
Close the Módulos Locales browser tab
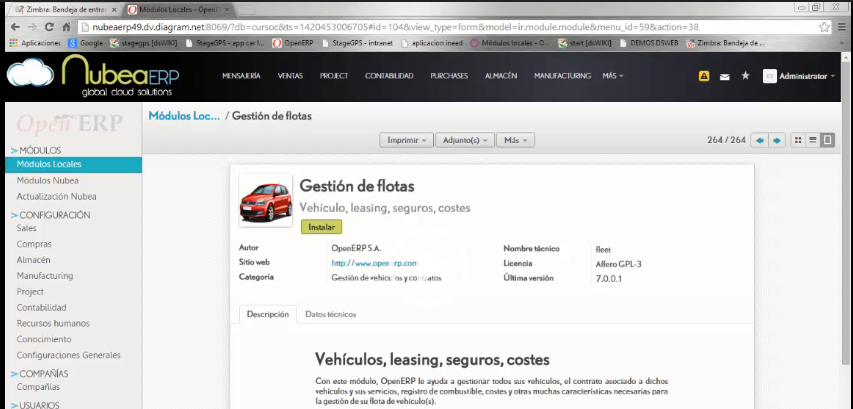227,10
